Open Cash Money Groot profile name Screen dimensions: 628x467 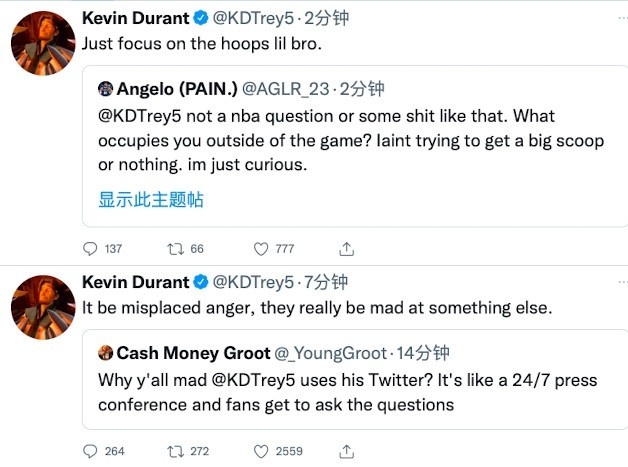[193, 353]
